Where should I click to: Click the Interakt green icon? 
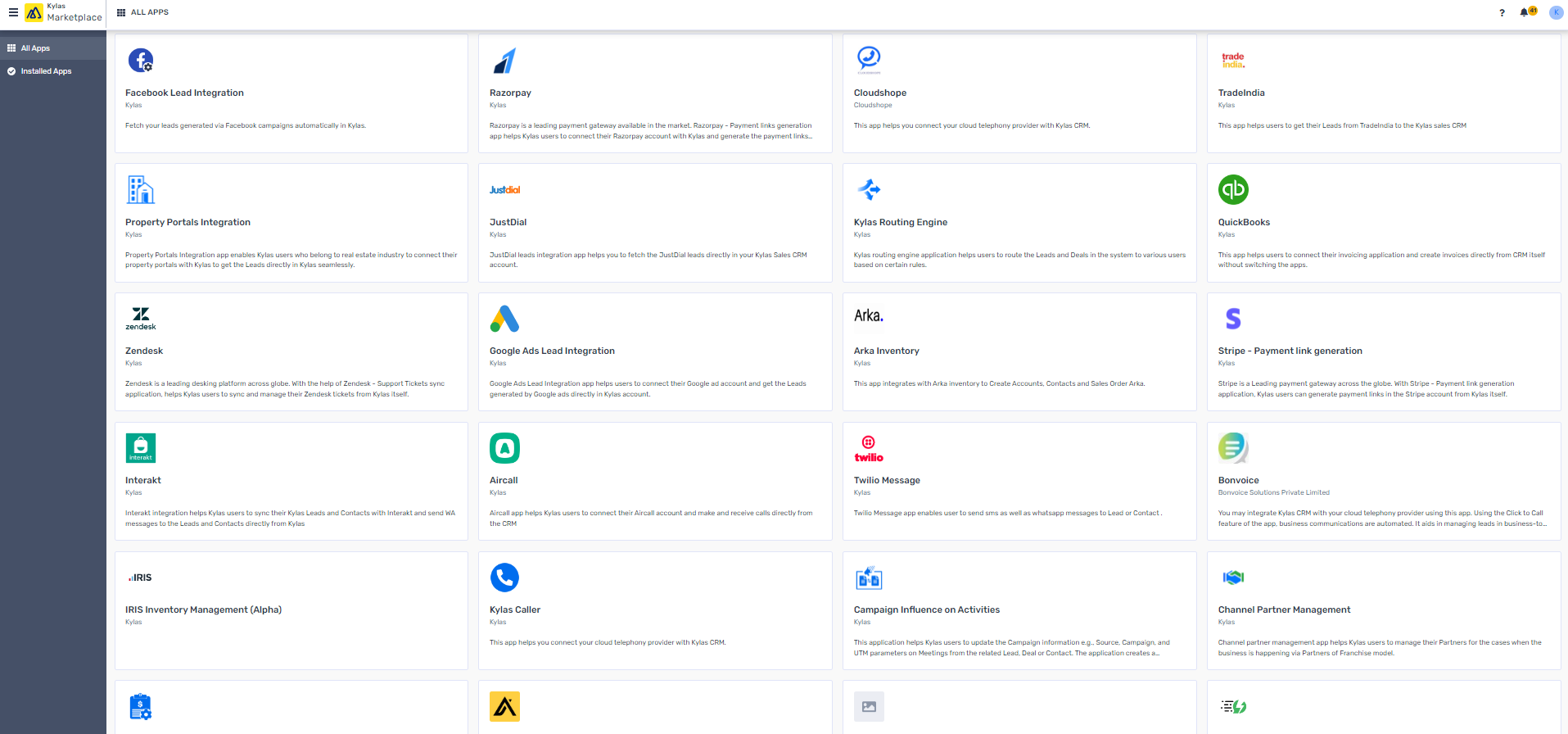pos(141,448)
